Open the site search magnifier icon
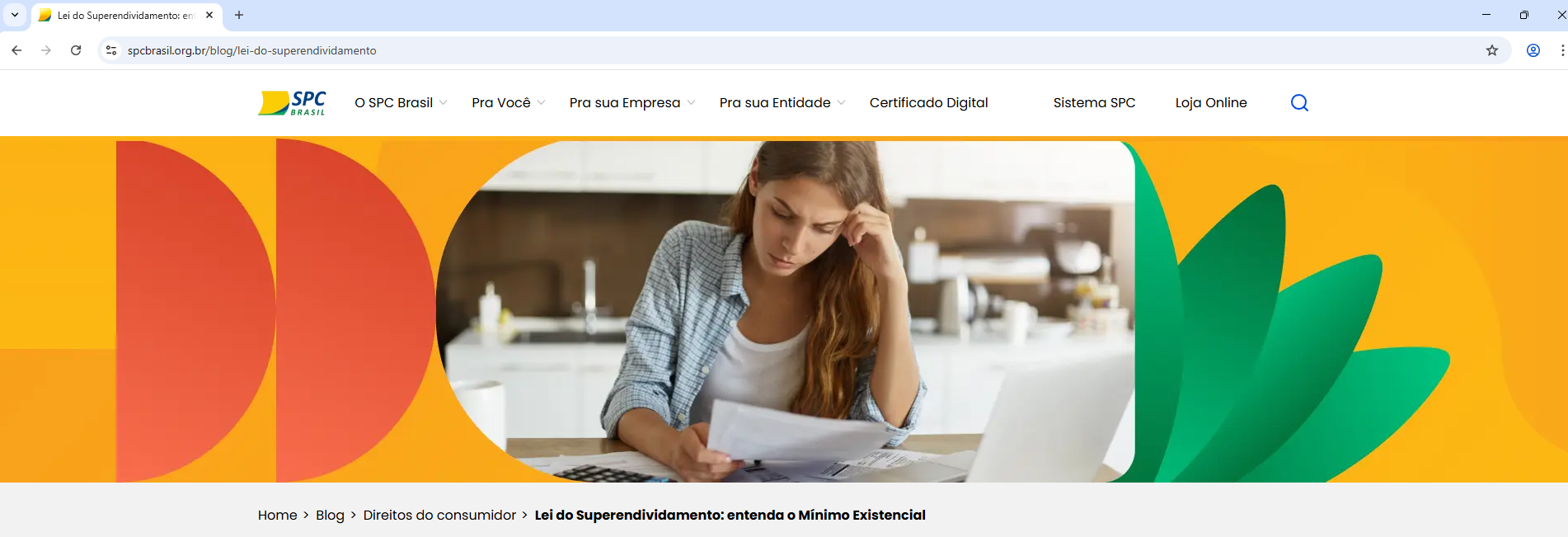 click(1299, 103)
